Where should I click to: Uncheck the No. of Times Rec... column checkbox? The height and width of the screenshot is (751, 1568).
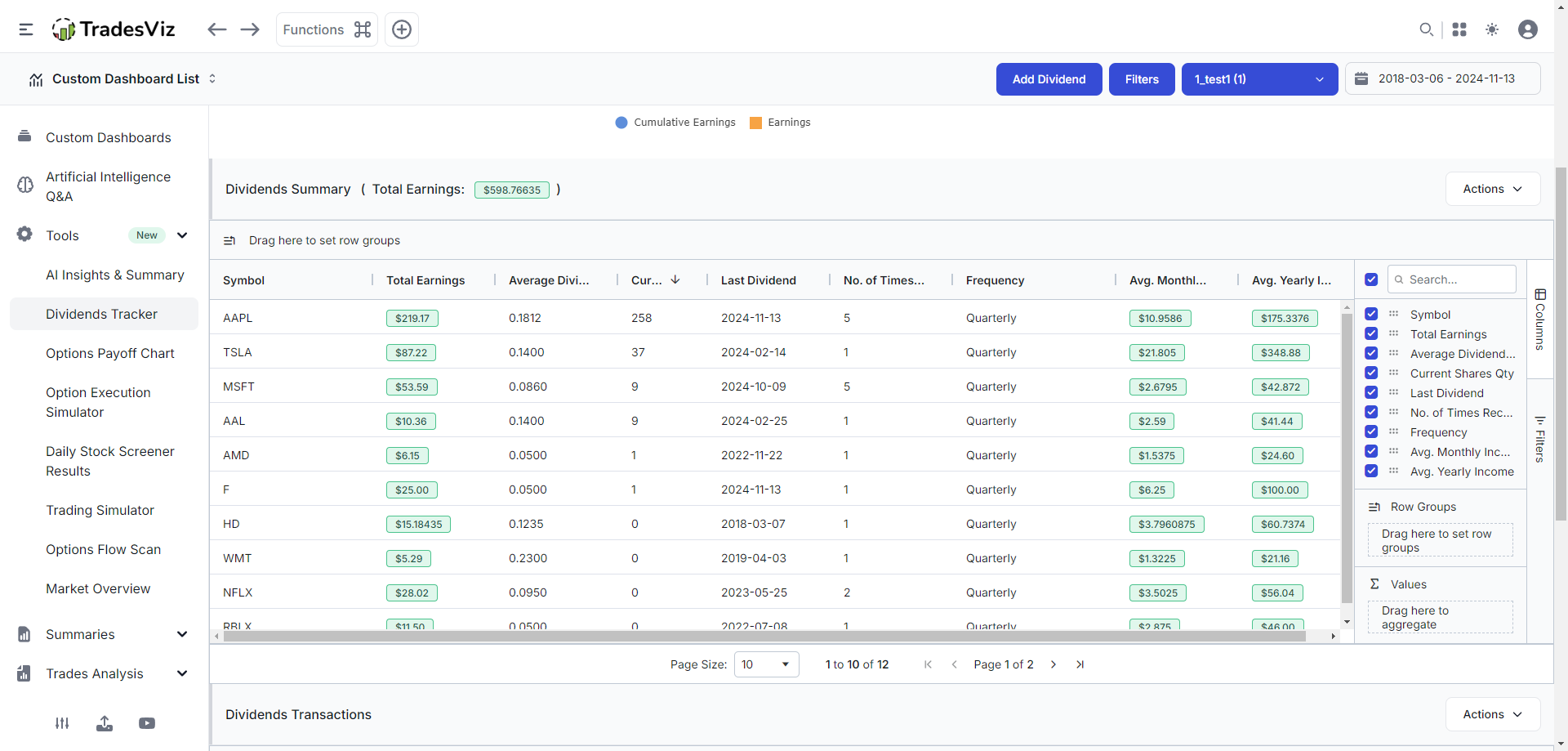[1371, 412]
